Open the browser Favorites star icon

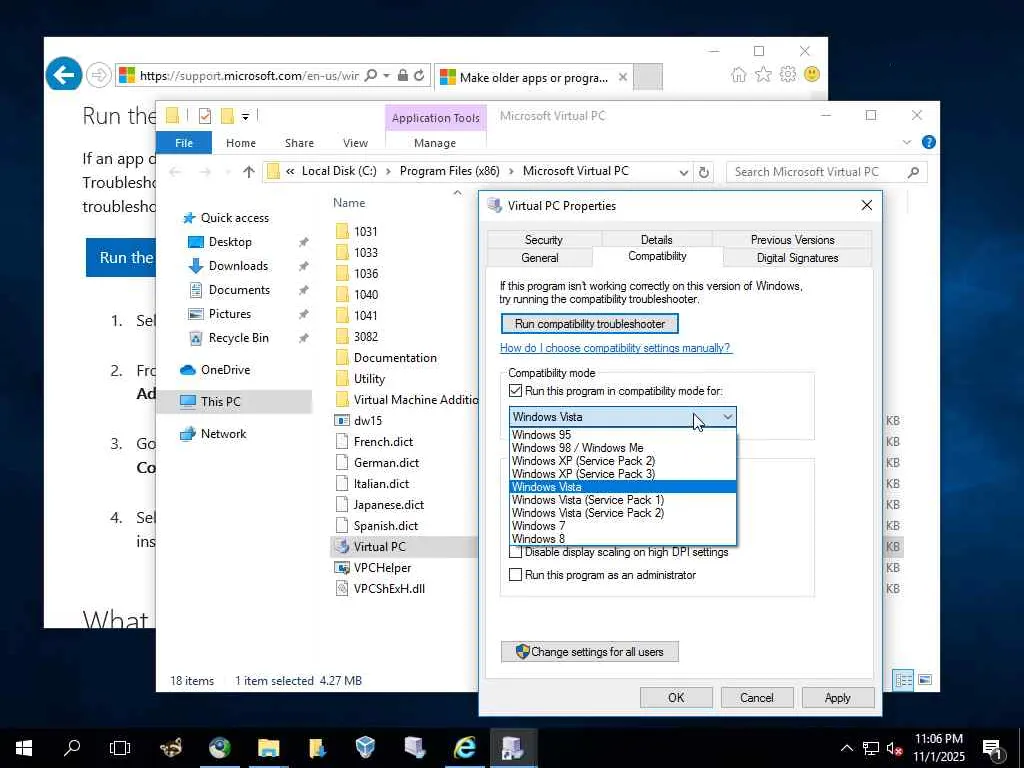coord(763,74)
